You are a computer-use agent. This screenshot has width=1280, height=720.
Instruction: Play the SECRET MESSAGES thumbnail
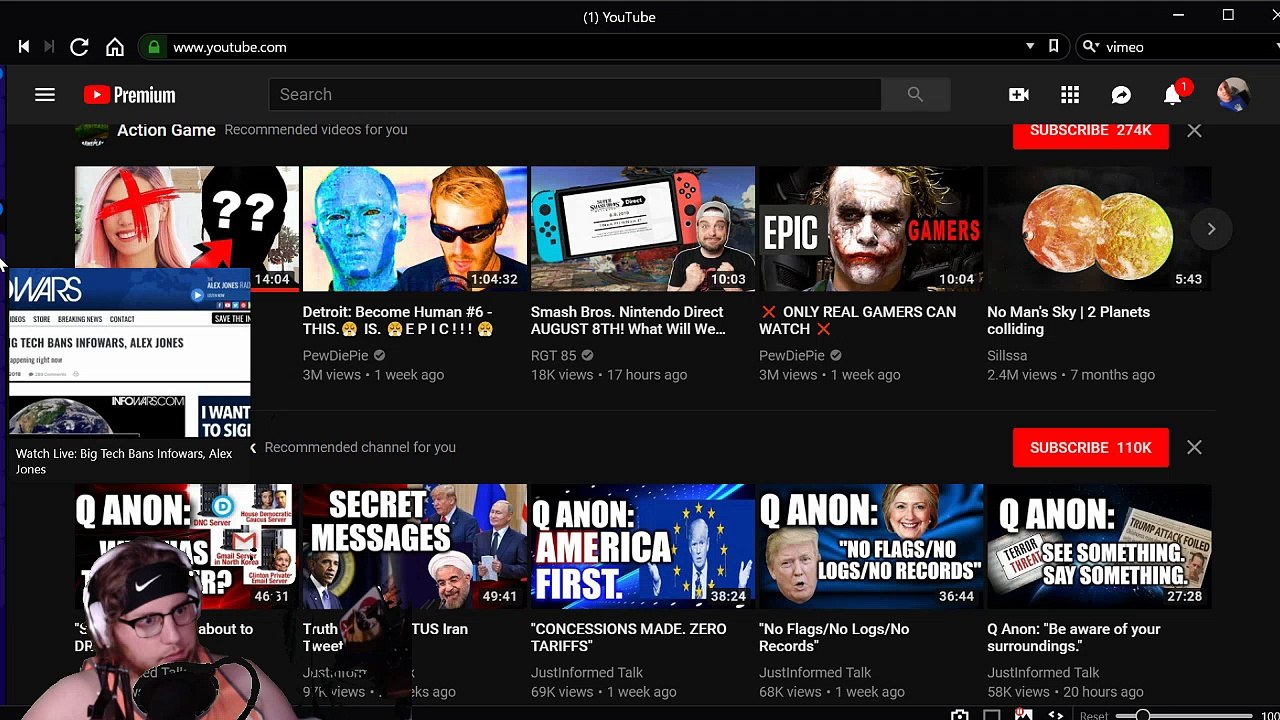tap(415, 546)
